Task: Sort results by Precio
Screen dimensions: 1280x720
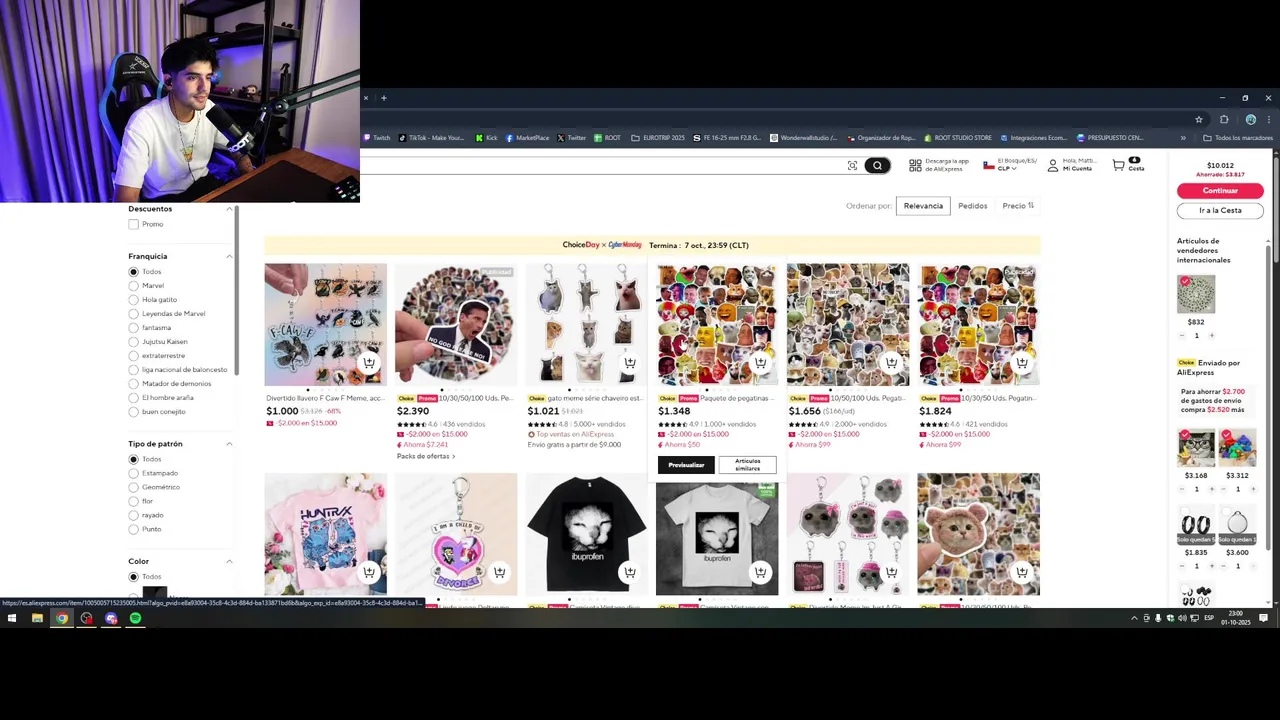Action: coord(1018,206)
